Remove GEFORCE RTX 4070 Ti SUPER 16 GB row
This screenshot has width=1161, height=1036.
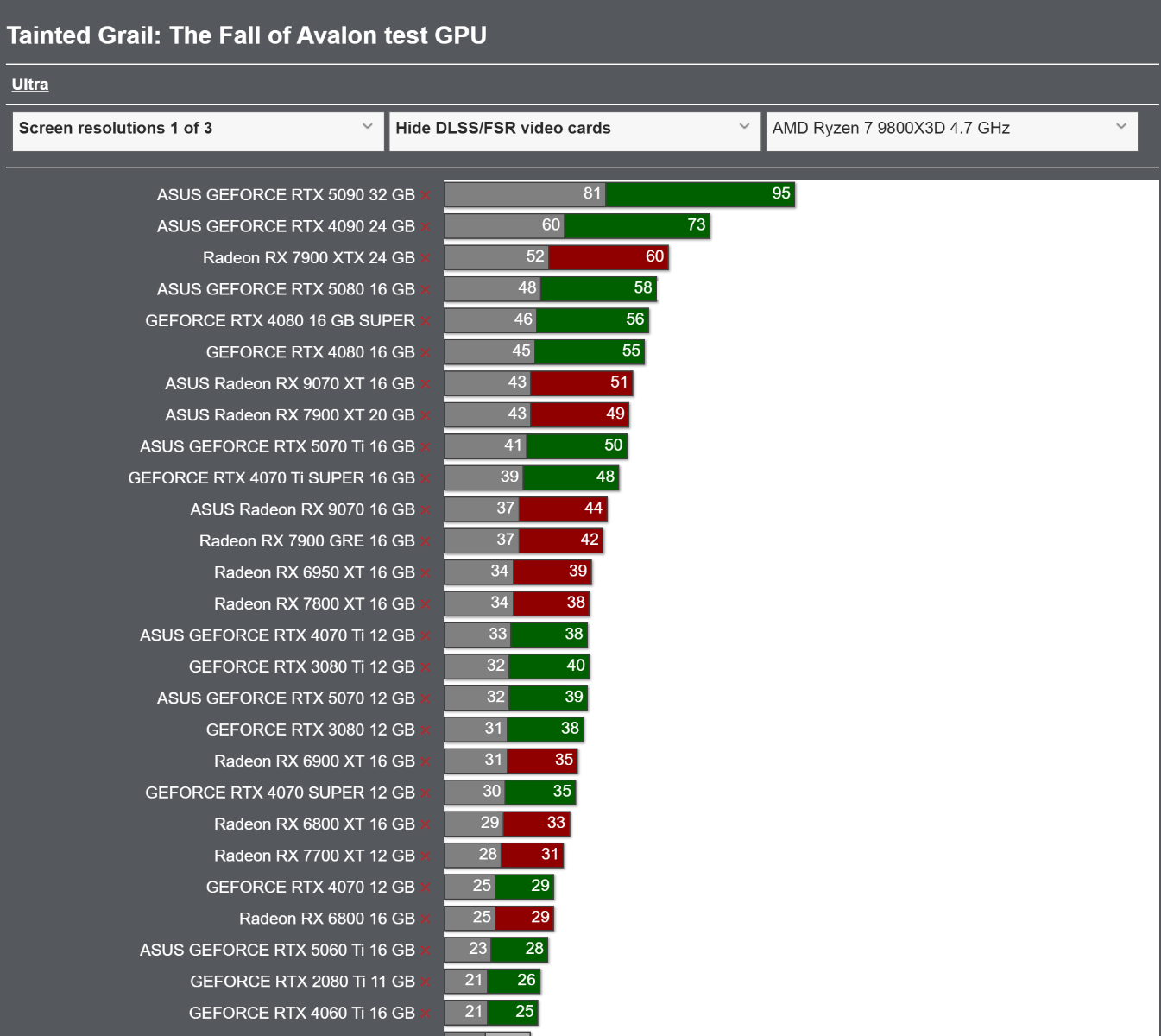click(x=426, y=478)
